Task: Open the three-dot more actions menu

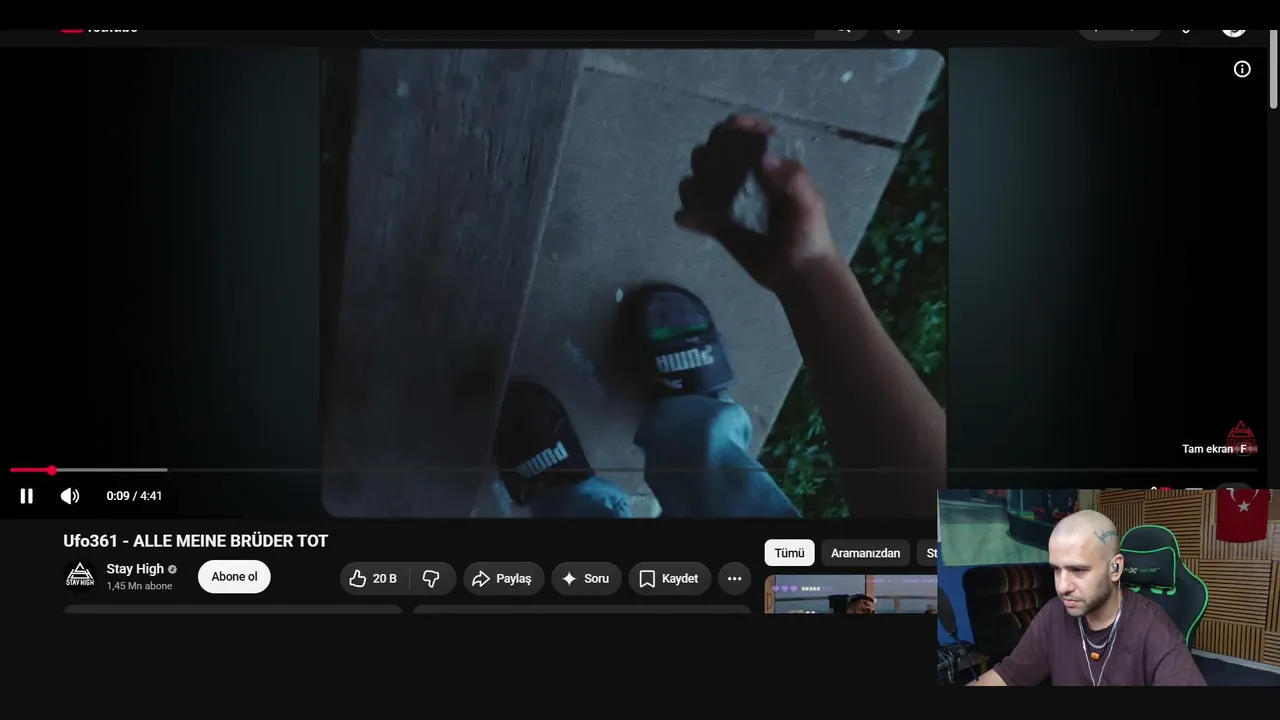Action: tap(734, 578)
